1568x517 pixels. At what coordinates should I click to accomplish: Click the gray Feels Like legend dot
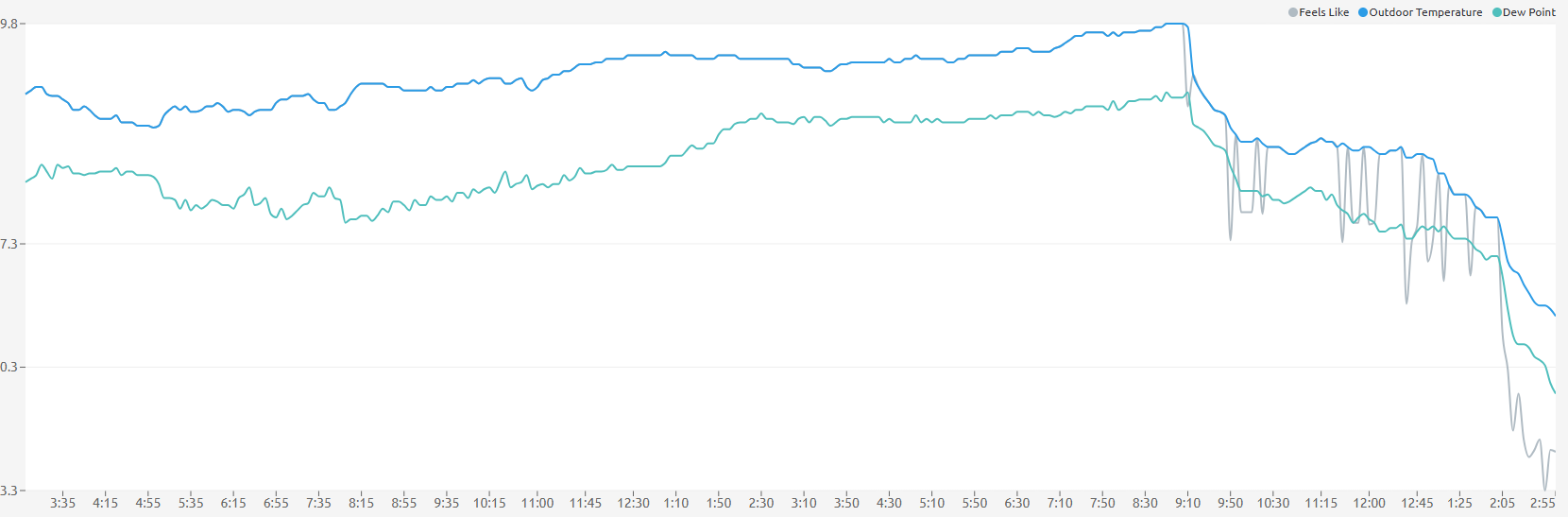coord(1293,12)
